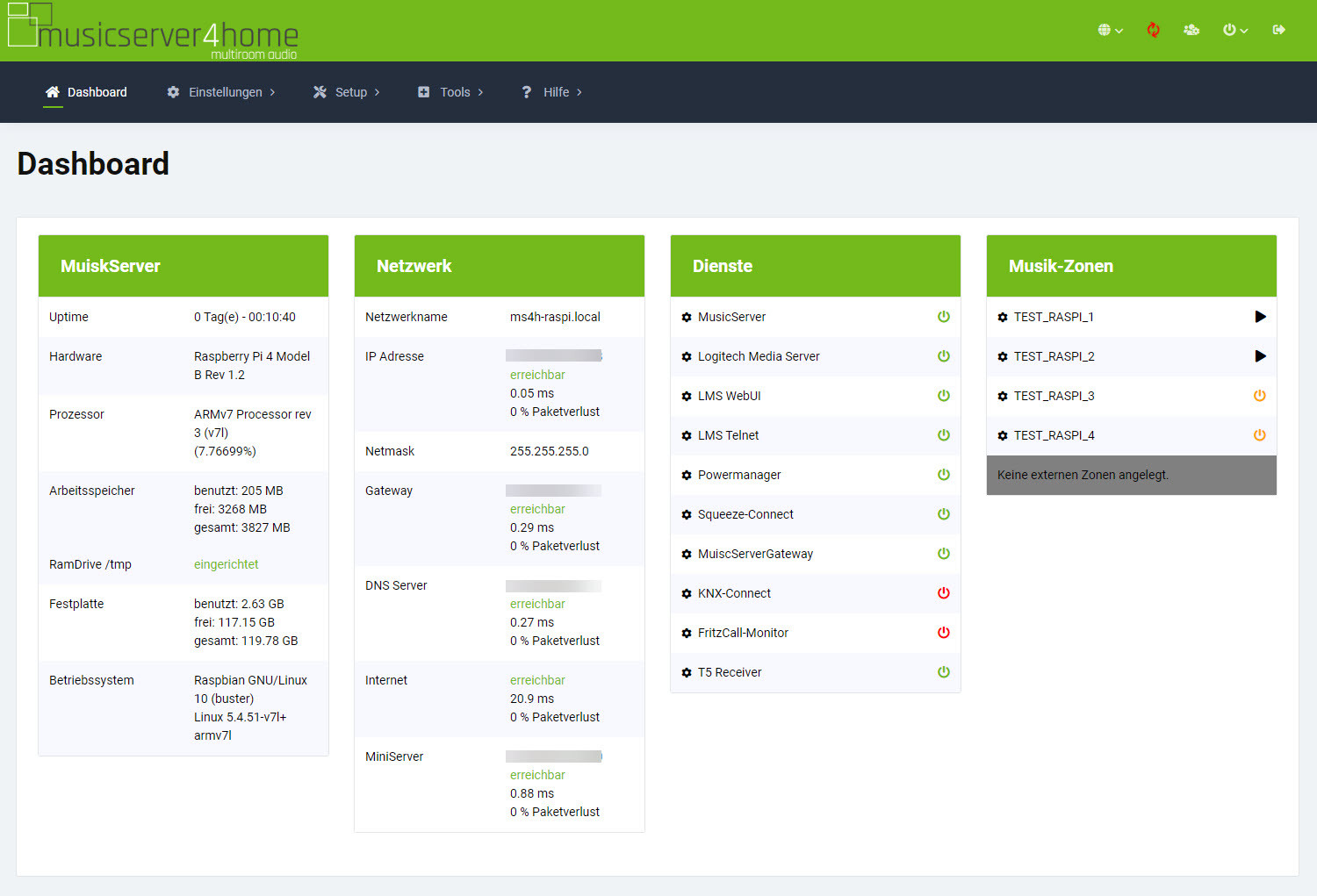1317x896 pixels.
Task: Open the Hilfe menu
Action: coord(551,92)
